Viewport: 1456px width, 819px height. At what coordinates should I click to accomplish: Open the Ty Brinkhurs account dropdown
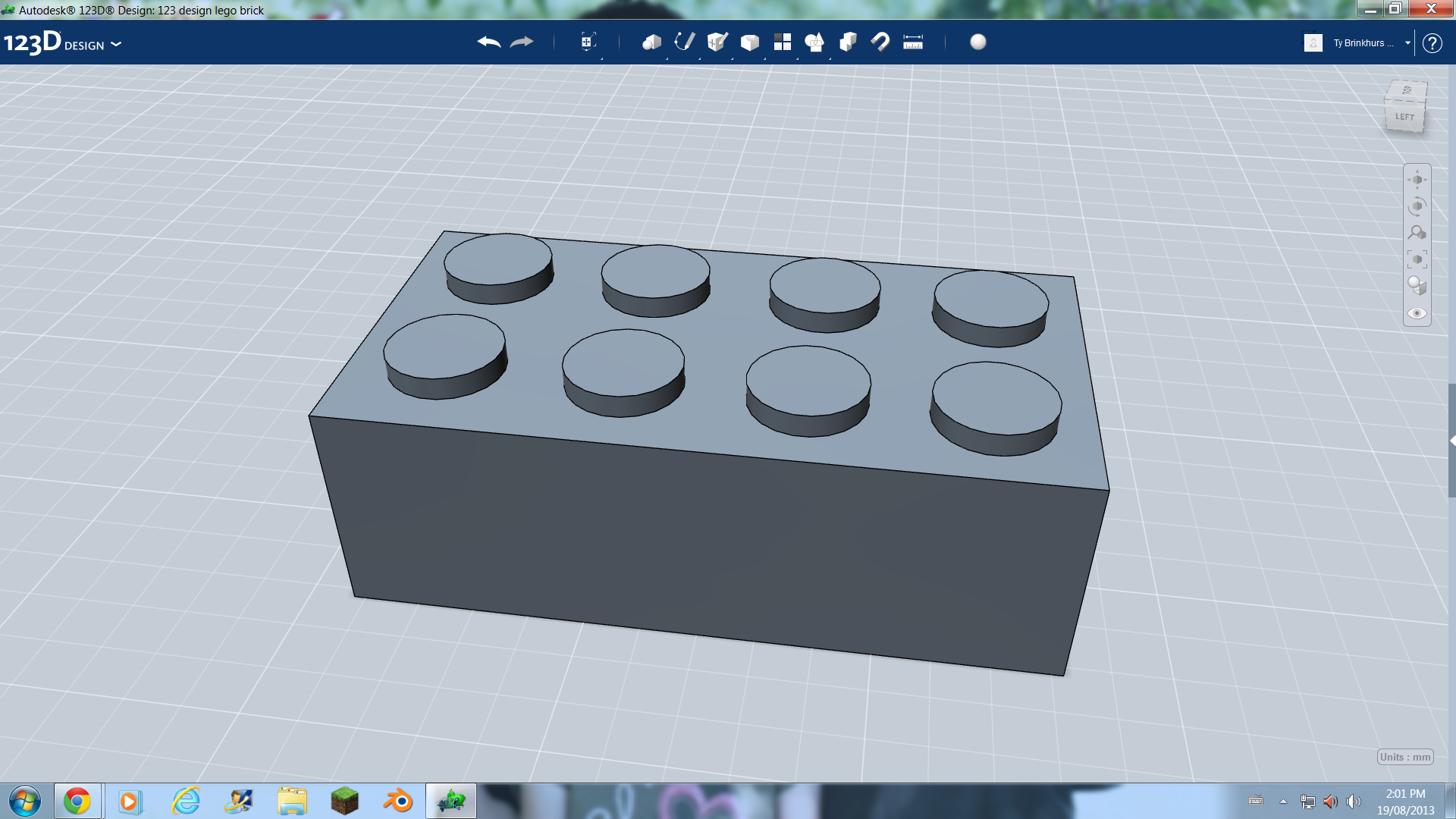pyautogui.click(x=1407, y=42)
